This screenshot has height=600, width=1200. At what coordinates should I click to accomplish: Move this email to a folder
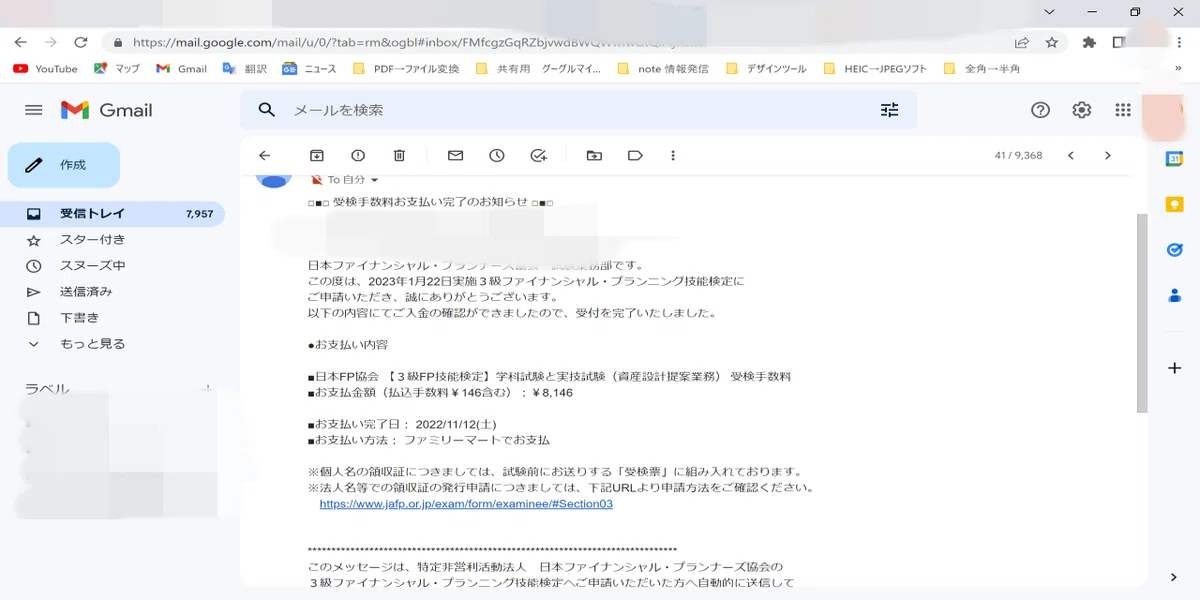tap(594, 156)
